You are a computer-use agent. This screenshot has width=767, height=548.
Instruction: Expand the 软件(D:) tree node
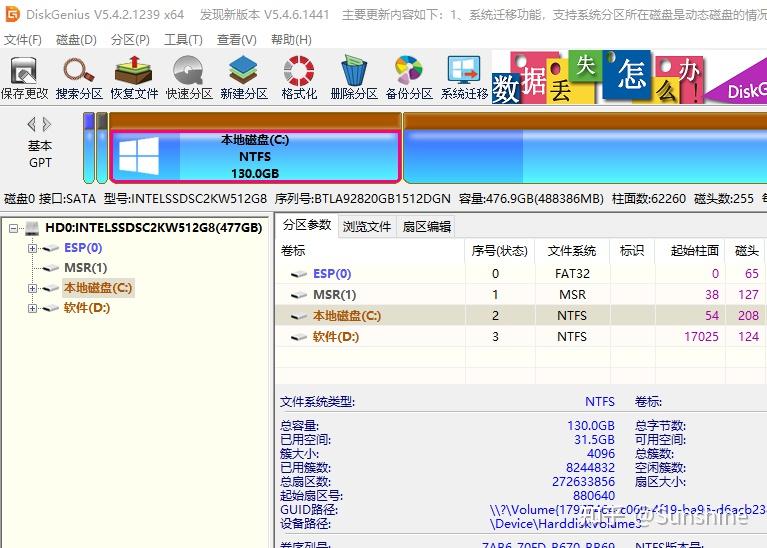pyautogui.click(x=32, y=308)
